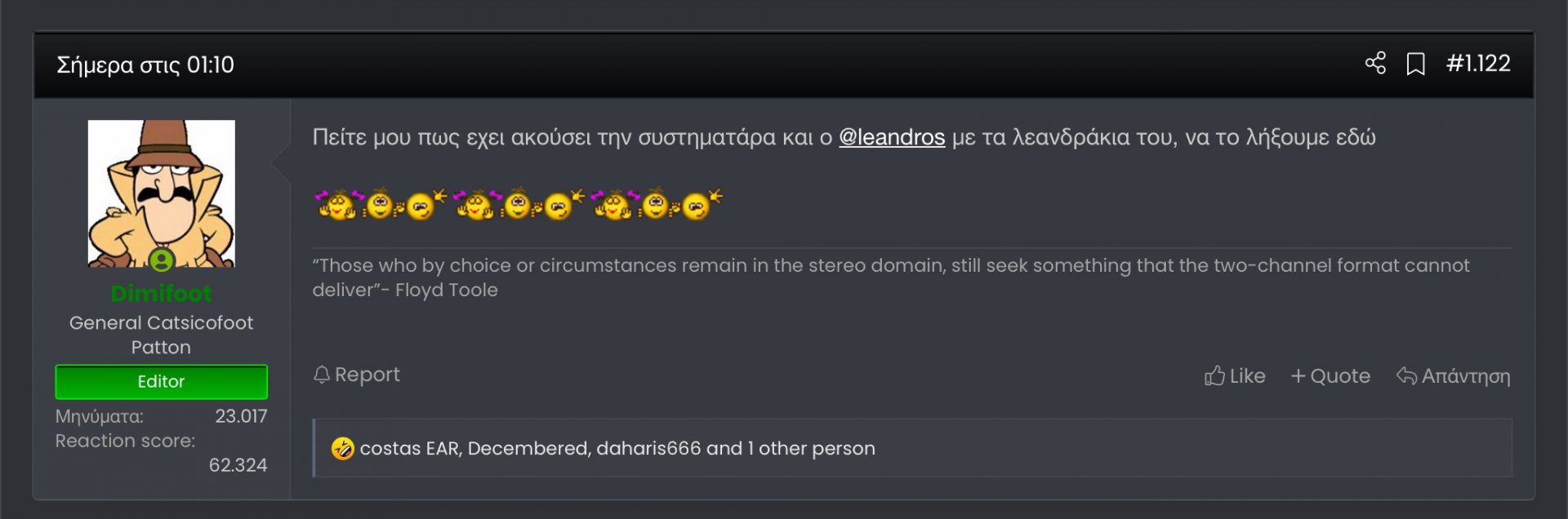Click the first emoji smiley group
This screenshot has width=1568, height=519.
coord(381,205)
